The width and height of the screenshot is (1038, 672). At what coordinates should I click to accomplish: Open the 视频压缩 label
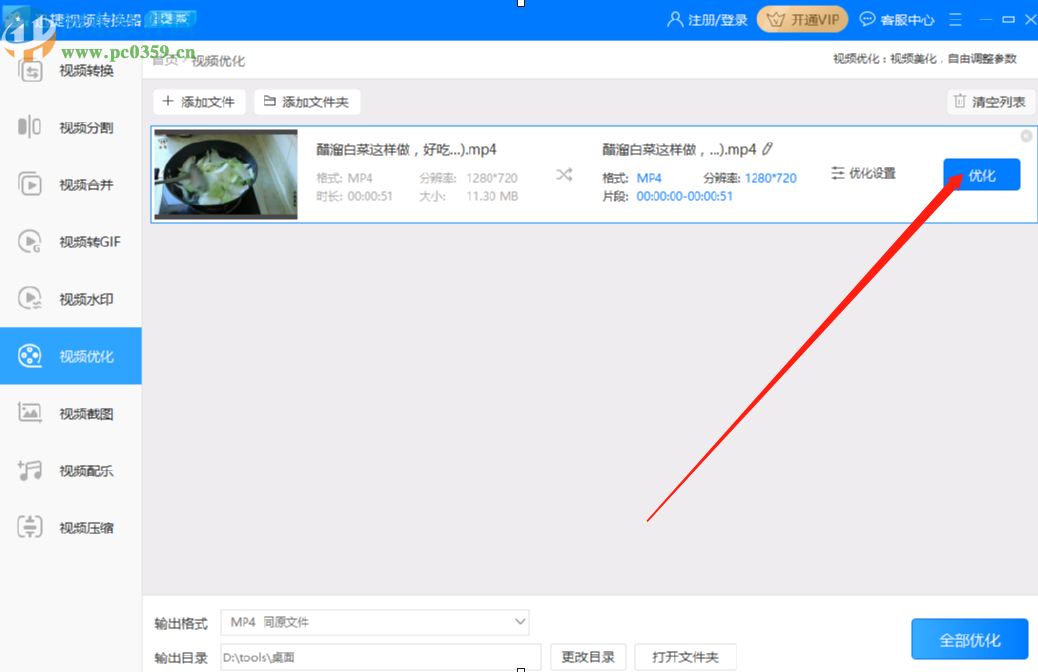(x=87, y=528)
